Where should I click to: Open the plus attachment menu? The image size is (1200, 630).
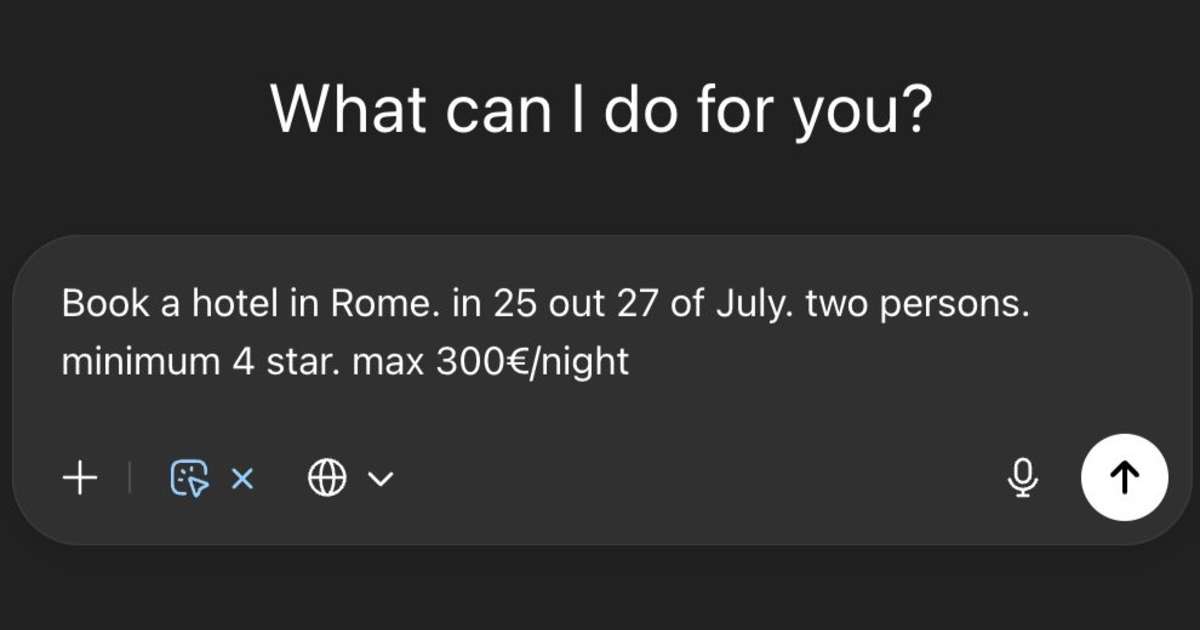tap(80, 479)
